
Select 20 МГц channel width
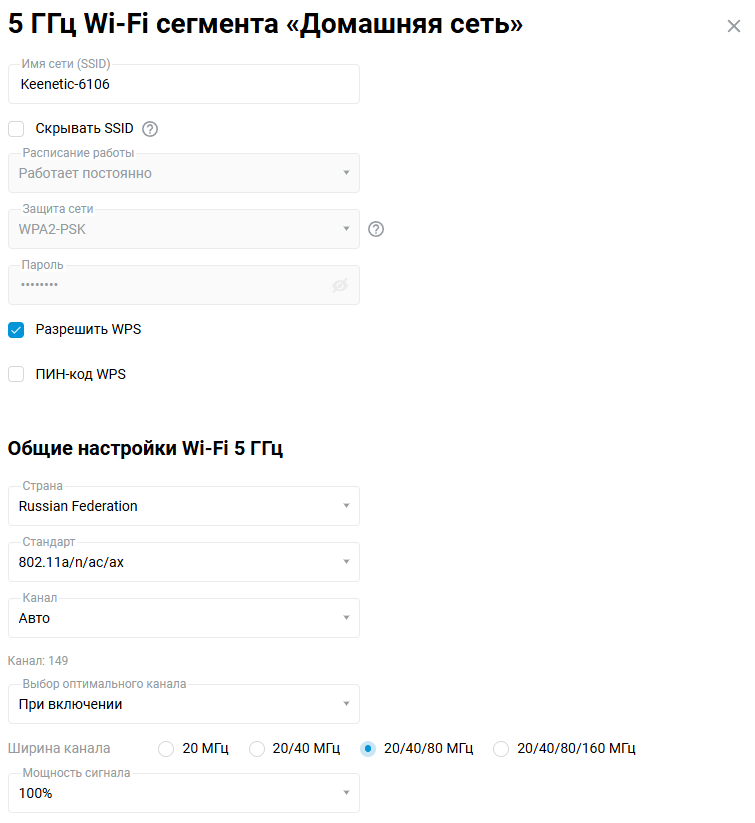pyautogui.click(x=166, y=749)
